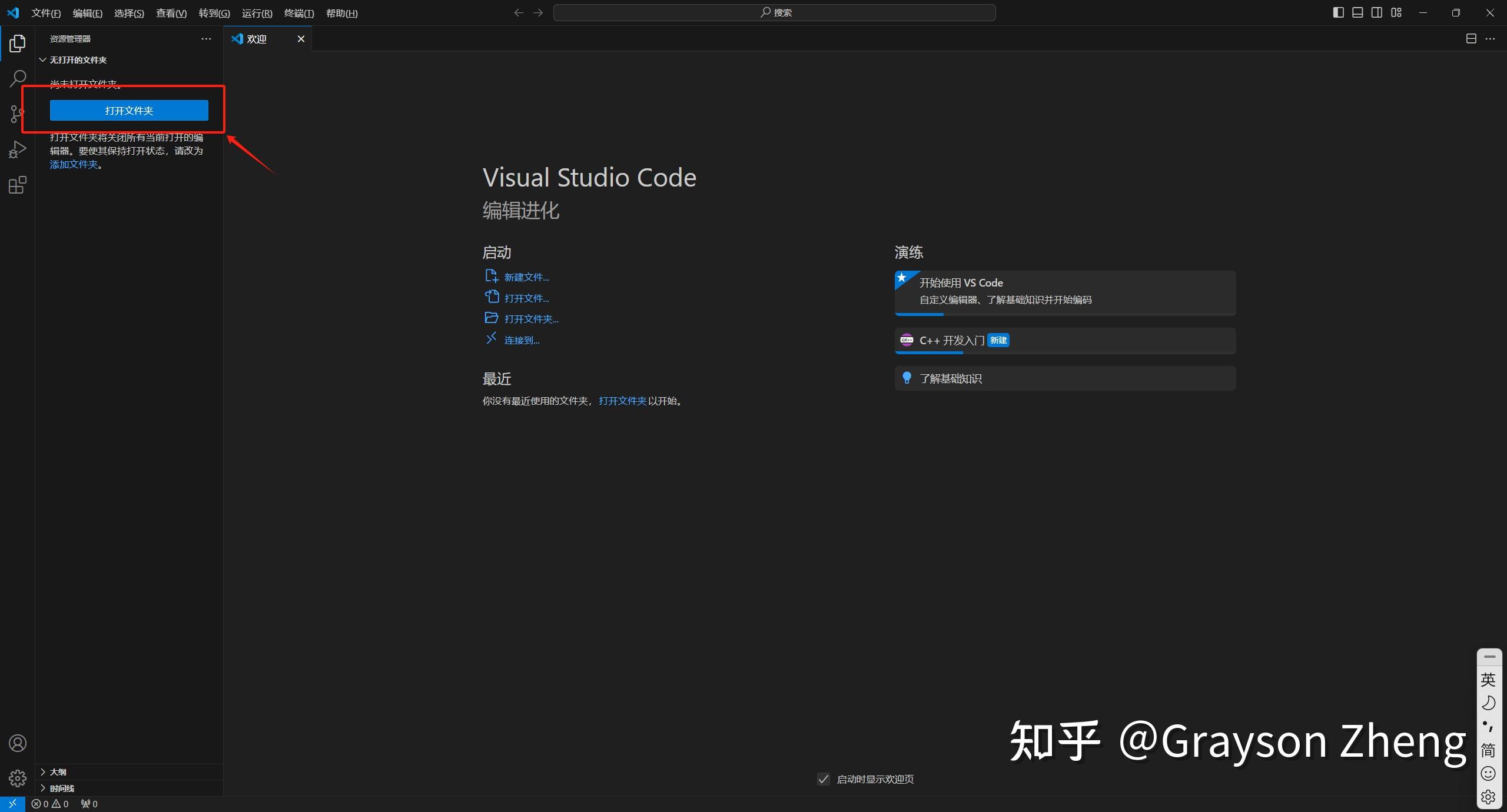Screen dimensions: 1507x812
Task: Uncheck 启动时显示欢迎页 checkbox
Action: click(x=824, y=779)
